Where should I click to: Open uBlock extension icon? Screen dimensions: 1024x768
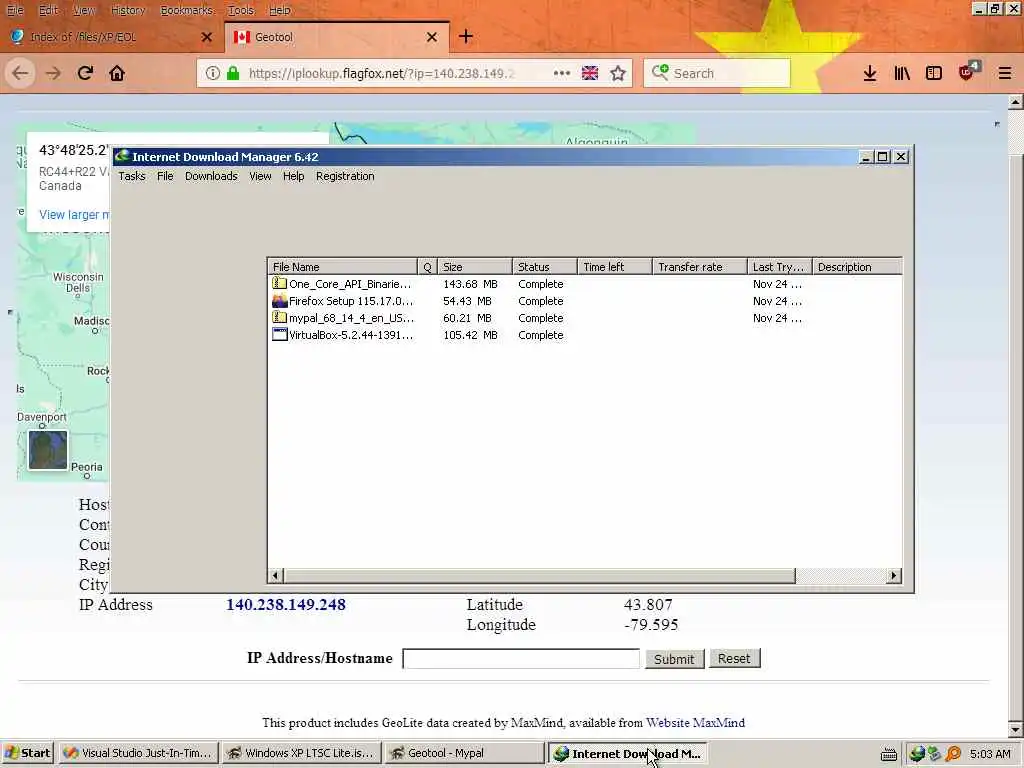pyautogui.click(x=969, y=71)
